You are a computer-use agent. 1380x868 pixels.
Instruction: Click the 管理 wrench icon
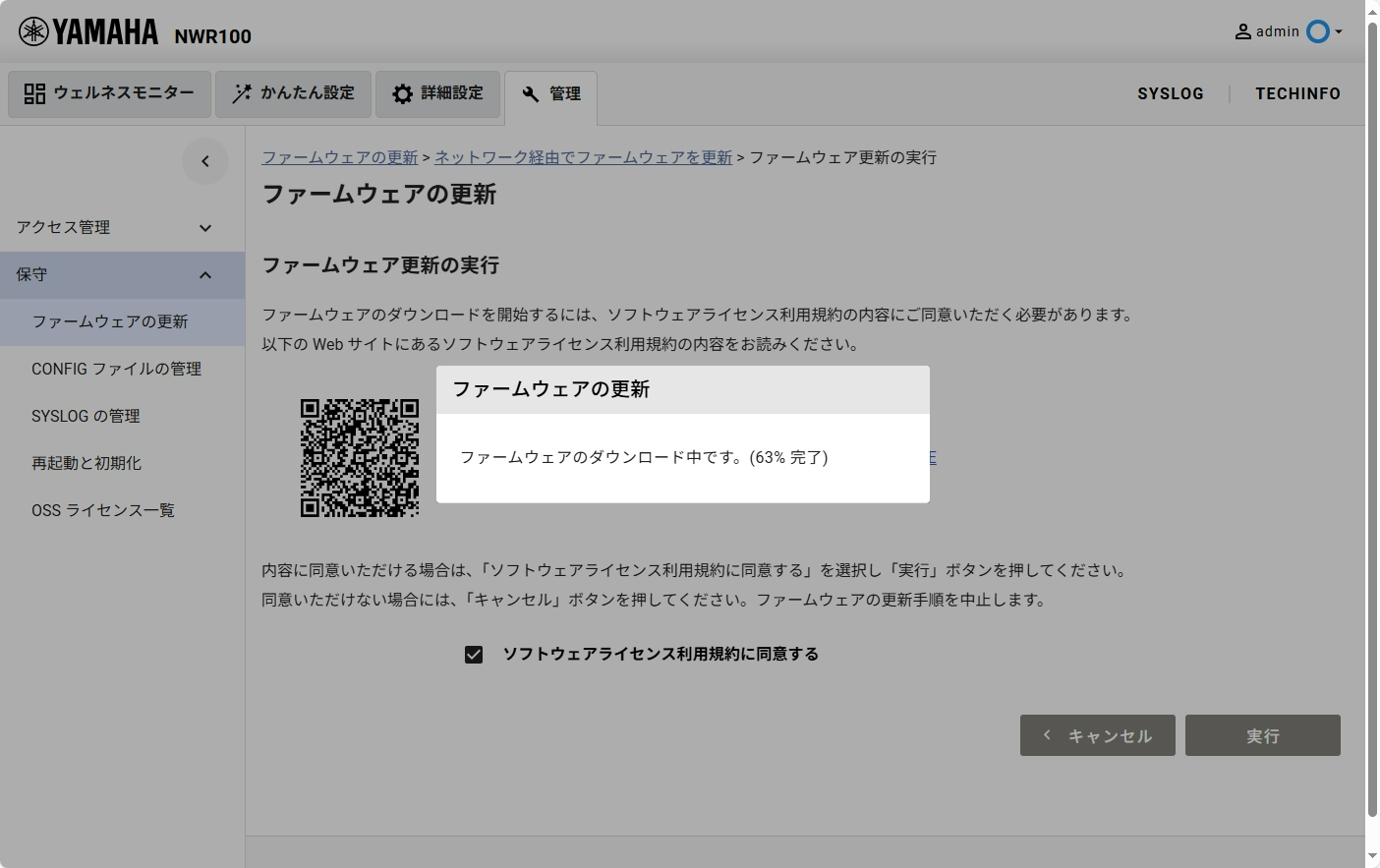click(x=531, y=94)
